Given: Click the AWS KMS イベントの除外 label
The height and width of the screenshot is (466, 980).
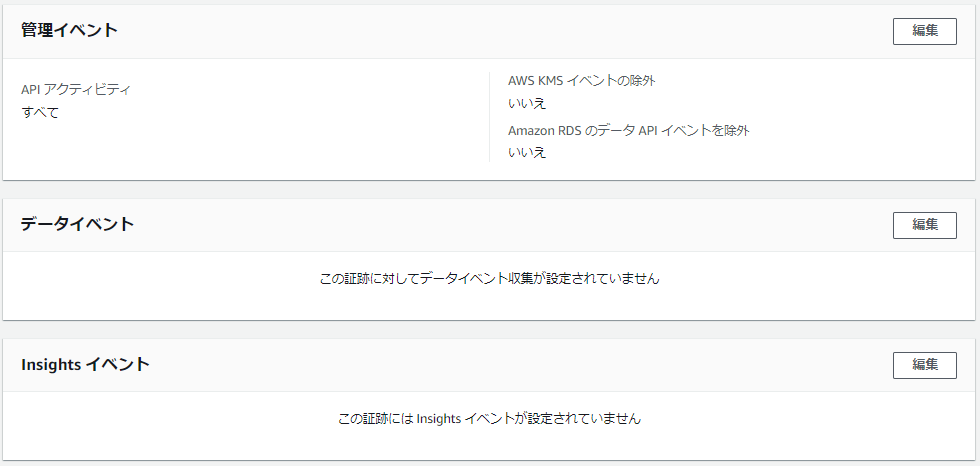Looking at the screenshot, I should coord(582,80).
